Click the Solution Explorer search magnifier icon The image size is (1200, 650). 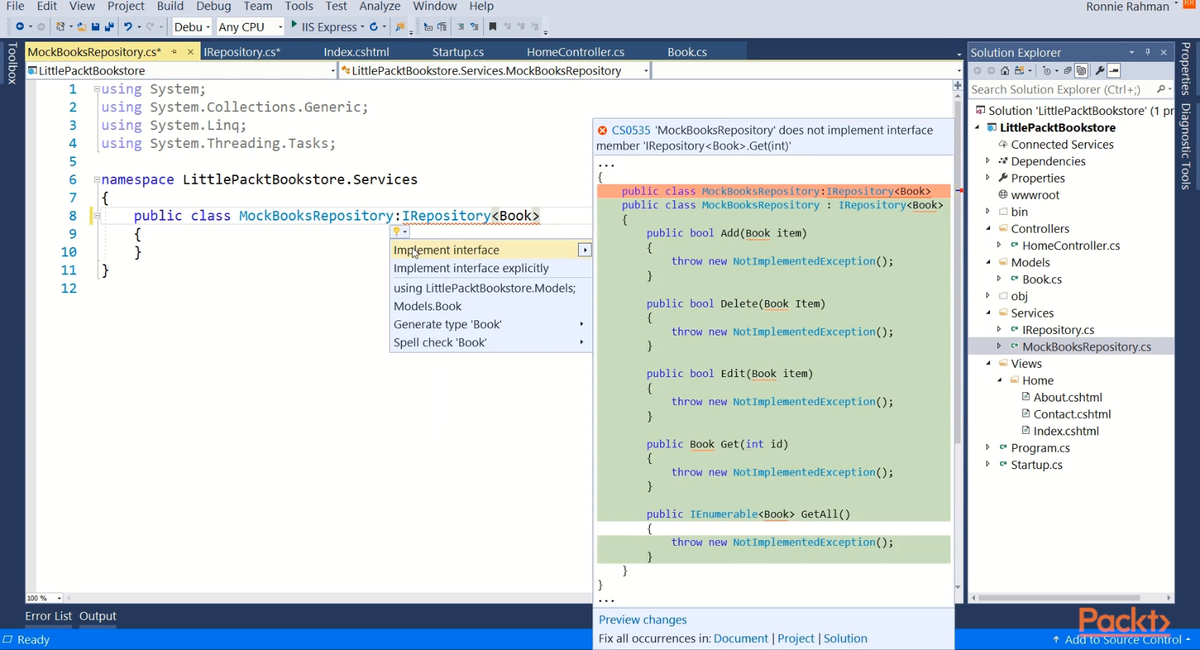(x=1161, y=89)
